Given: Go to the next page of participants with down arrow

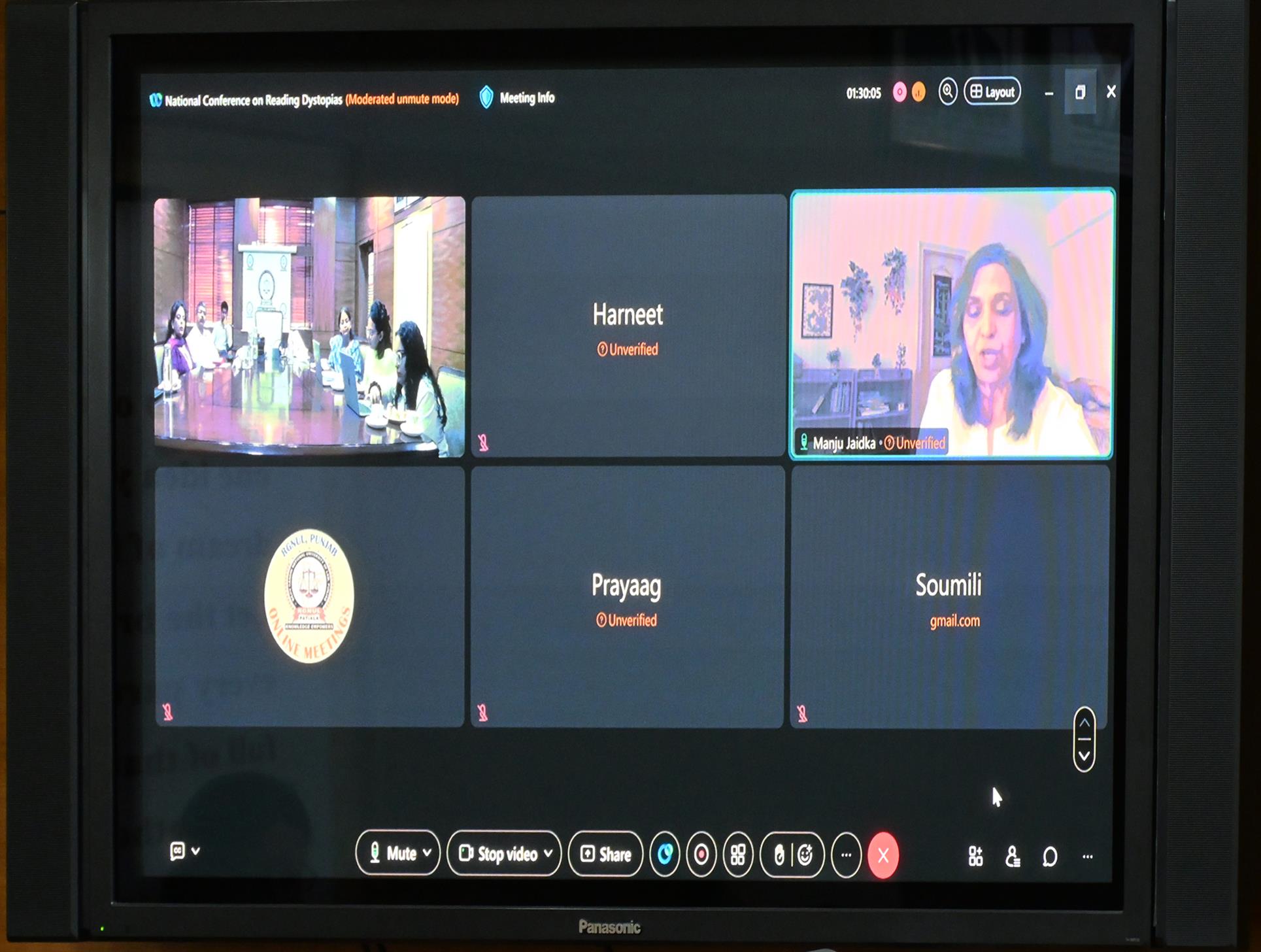Looking at the screenshot, I should click(1084, 756).
